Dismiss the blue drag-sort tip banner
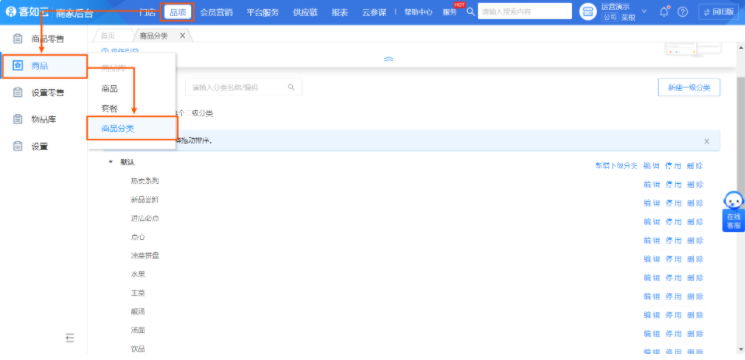Viewport: 745px width, 360px height. click(x=707, y=141)
